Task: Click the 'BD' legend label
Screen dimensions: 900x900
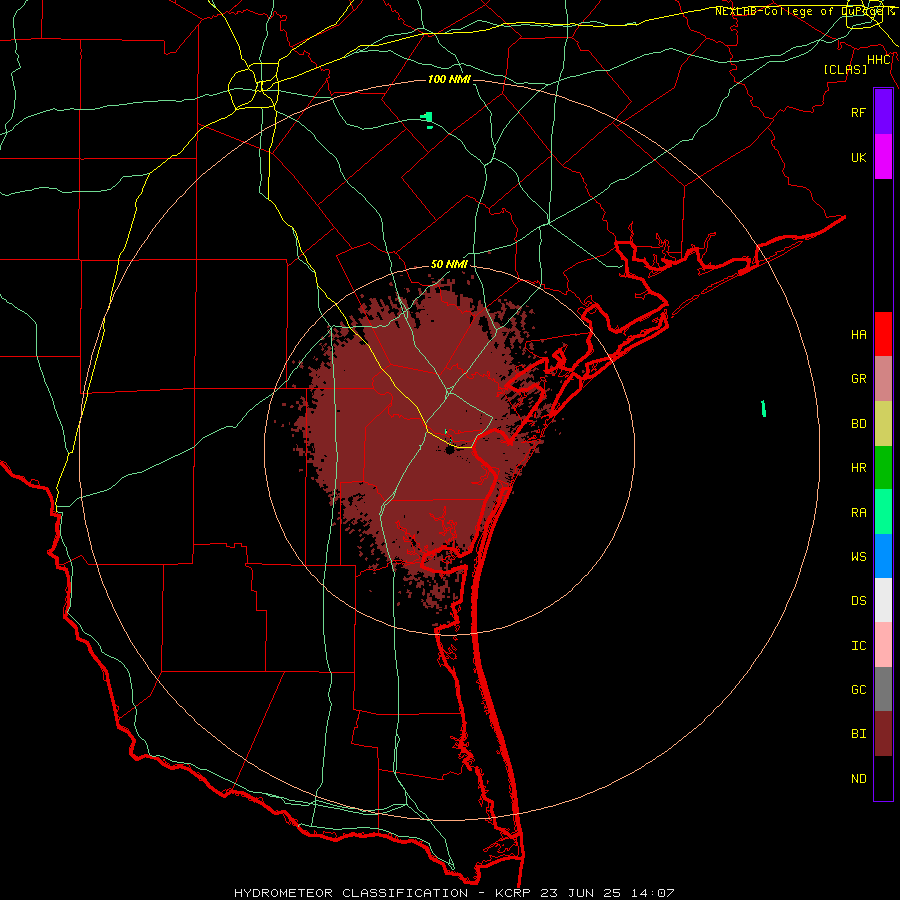Action: pos(859,424)
